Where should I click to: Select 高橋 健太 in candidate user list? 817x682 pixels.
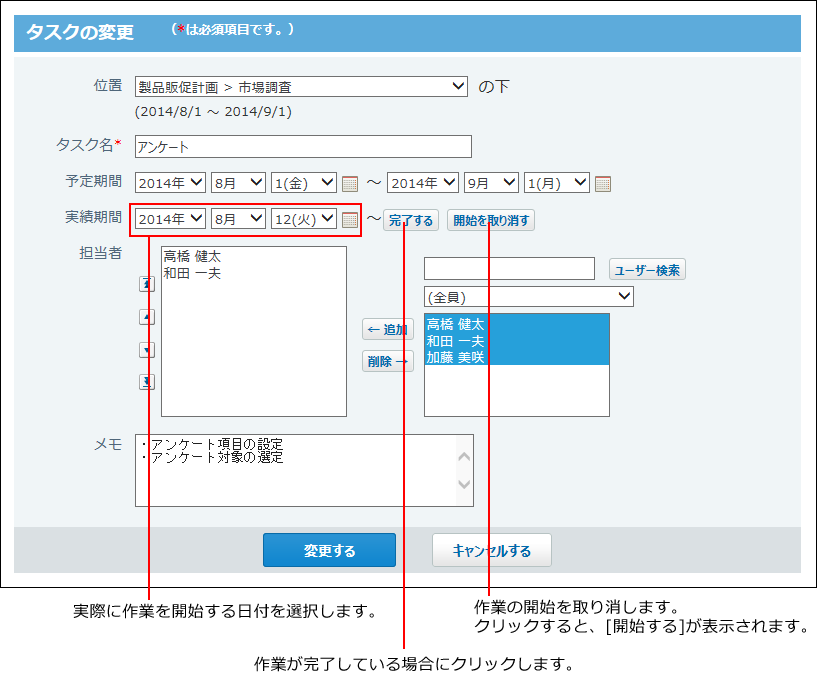(517, 324)
